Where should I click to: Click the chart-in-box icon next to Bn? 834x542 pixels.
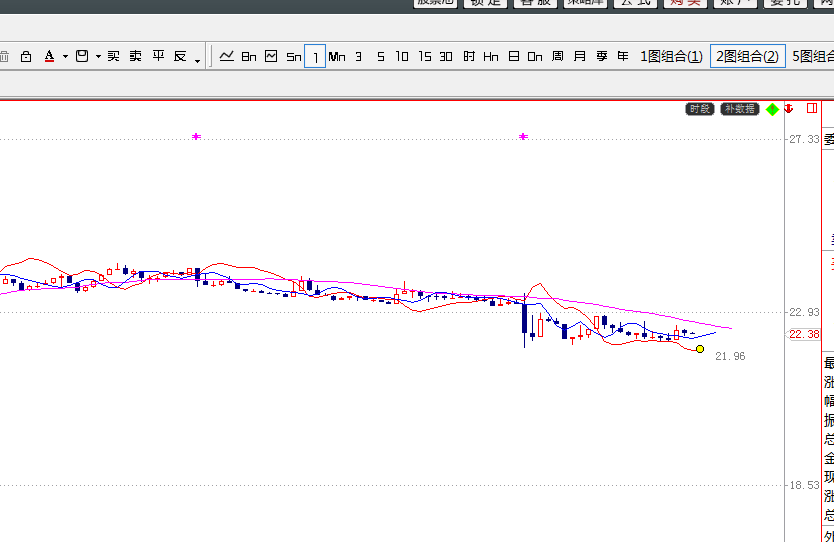point(271,56)
